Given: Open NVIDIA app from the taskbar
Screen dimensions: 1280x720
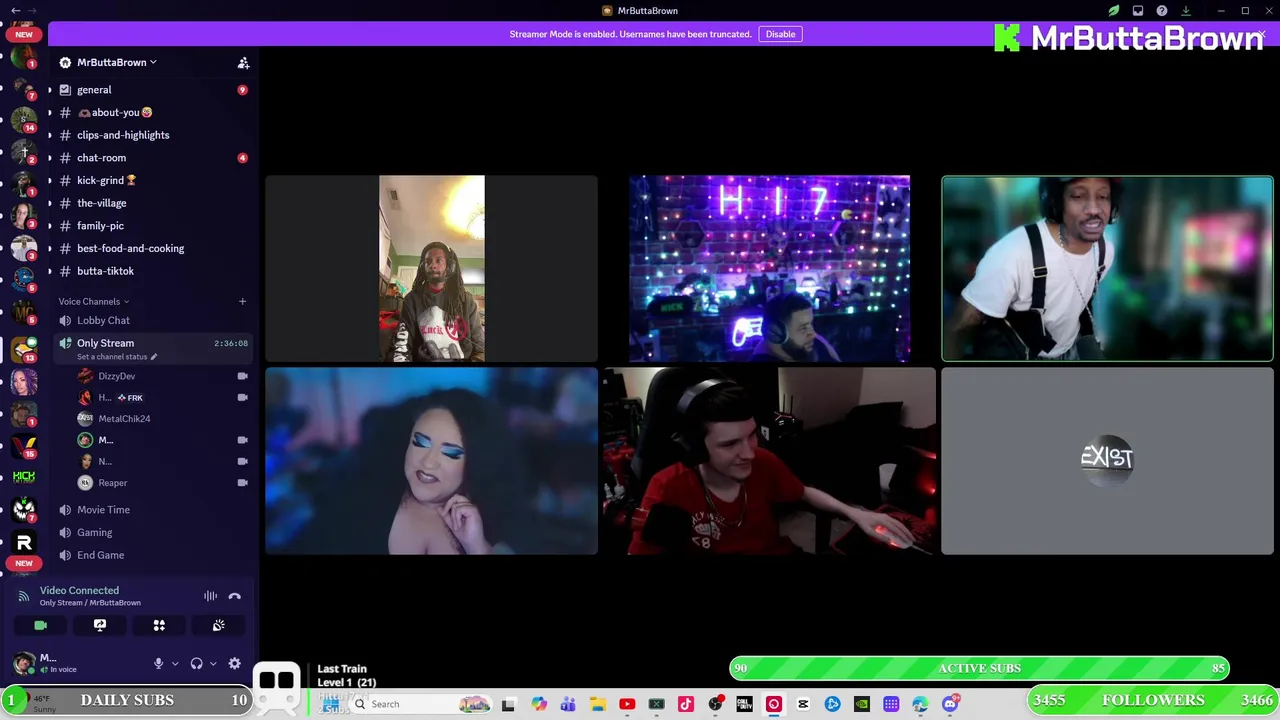Looking at the screenshot, I should click(861, 704).
